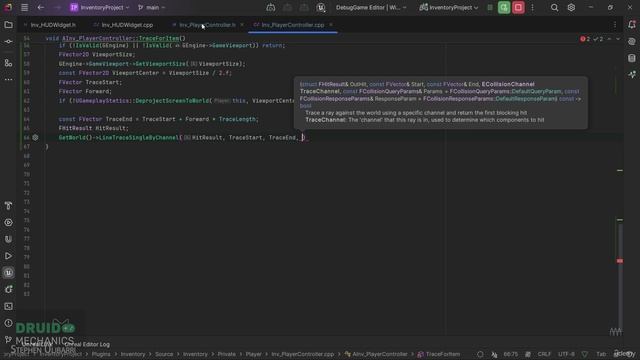Screen dimensions: 640x360
Task: Click the checkmark warnings count
Action: pos(598,39)
